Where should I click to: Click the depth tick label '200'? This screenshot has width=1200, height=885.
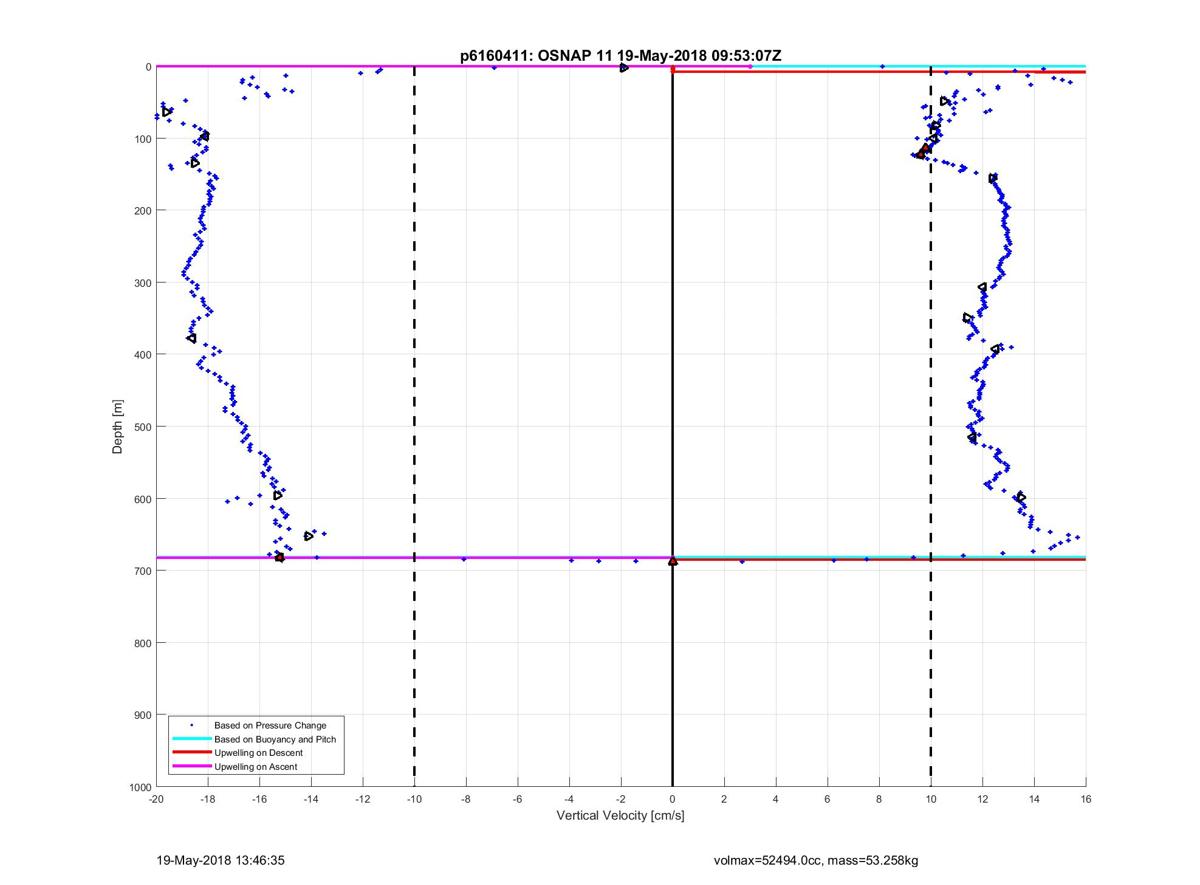[x=142, y=210]
